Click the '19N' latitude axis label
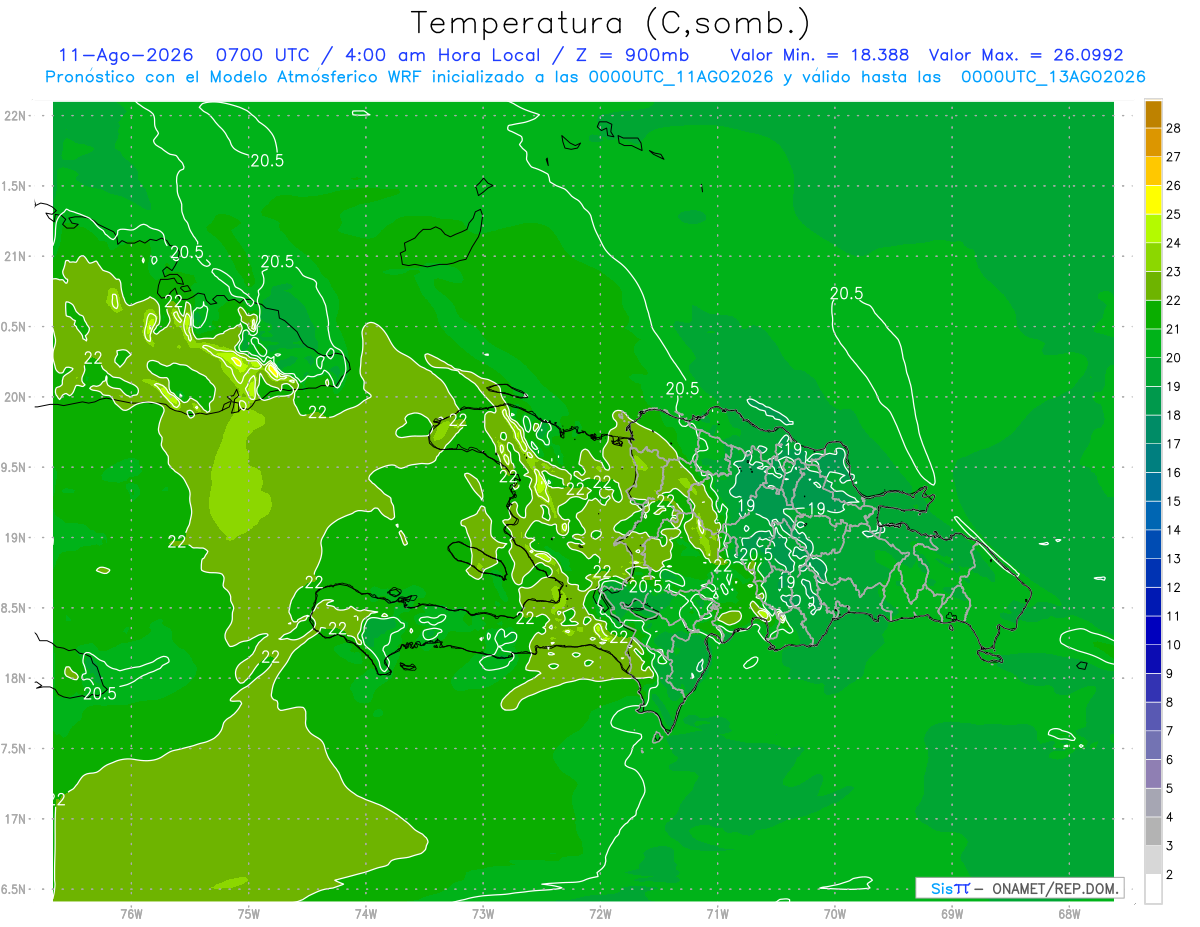The image size is (1200, 927). coord(16,538)
